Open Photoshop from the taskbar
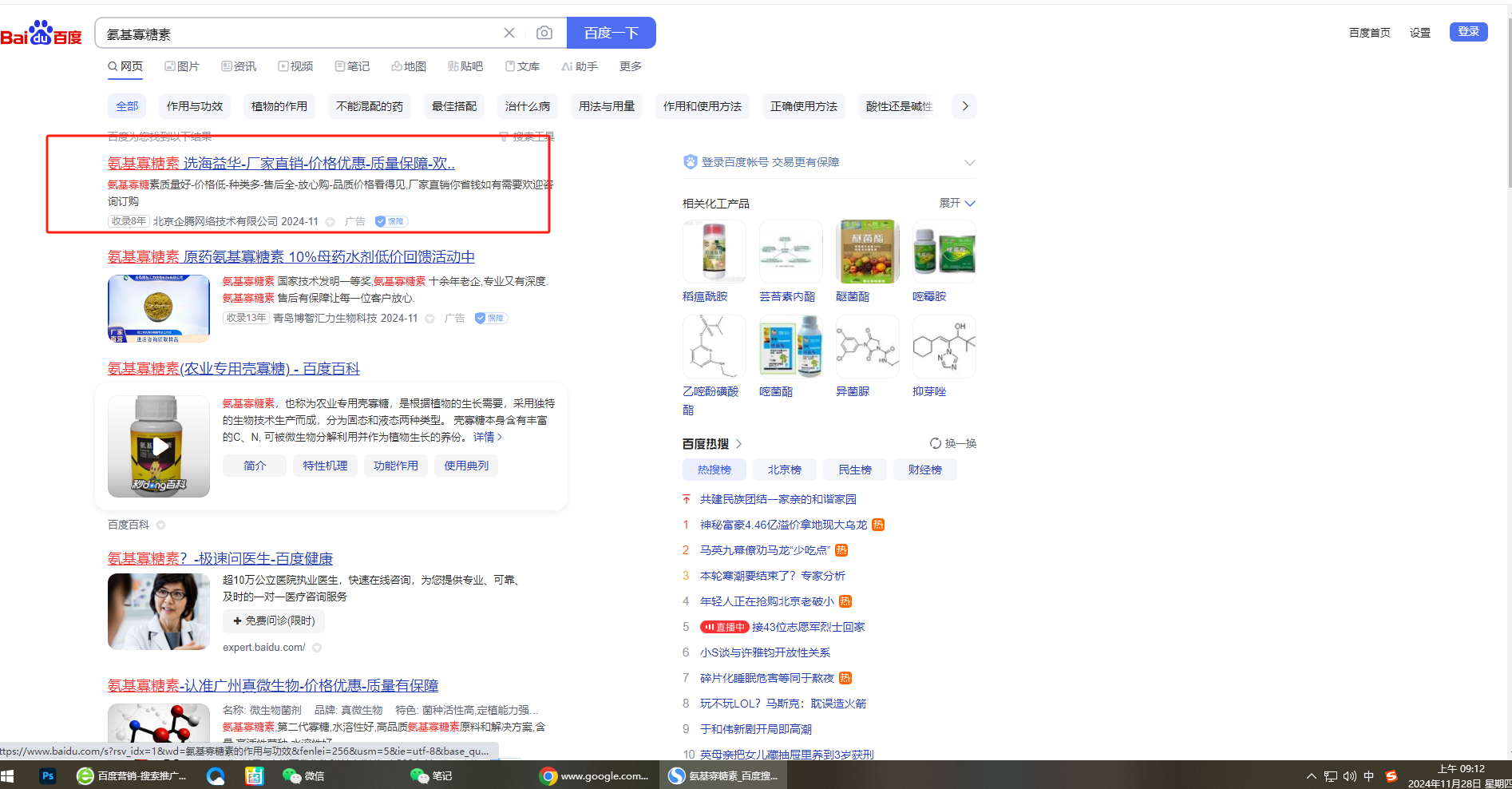This screenshot has width=1512, height=789. pos(48,775)
